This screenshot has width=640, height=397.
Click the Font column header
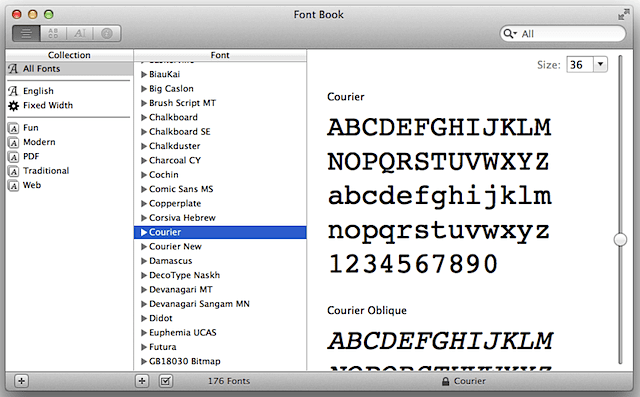point(220,55)
